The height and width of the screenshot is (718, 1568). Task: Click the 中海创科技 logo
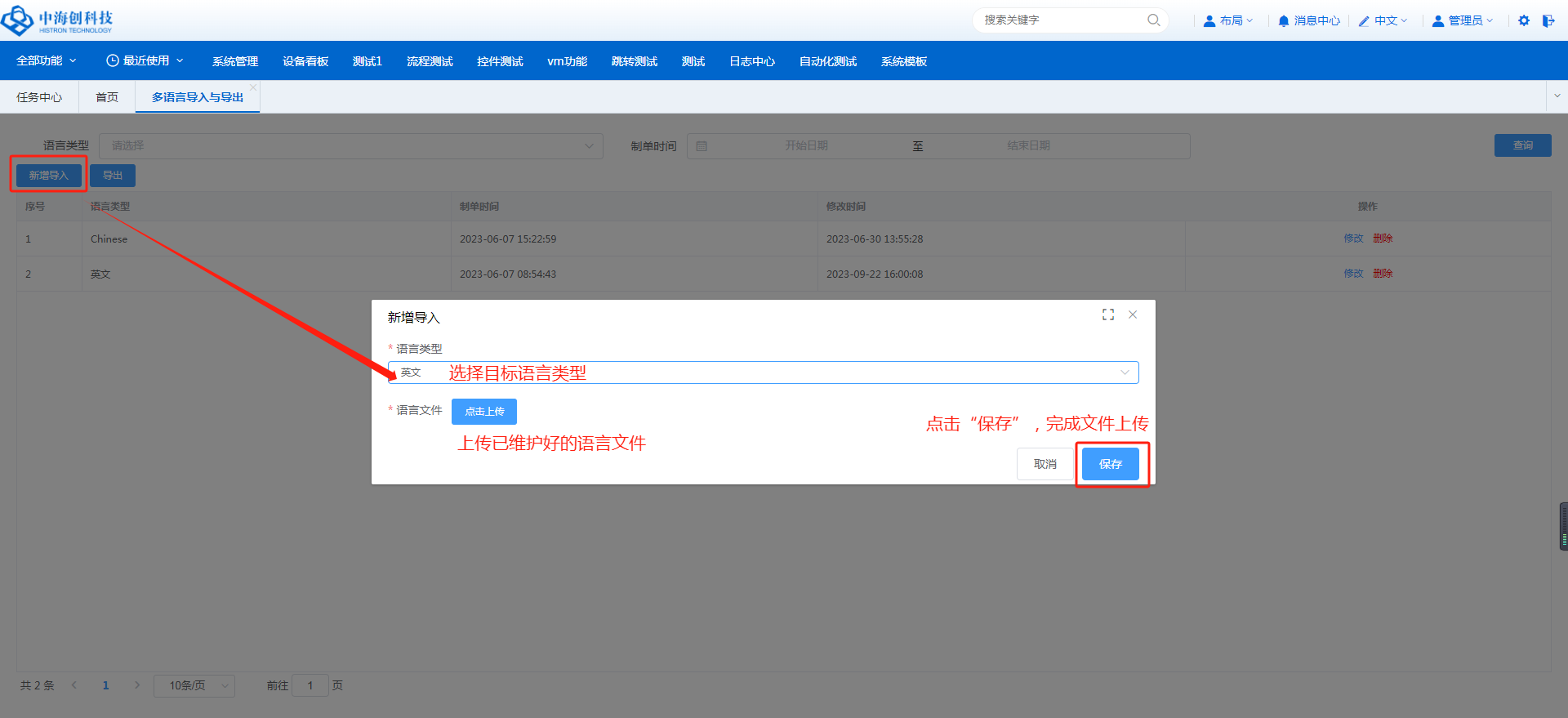(x=57, y=20)
